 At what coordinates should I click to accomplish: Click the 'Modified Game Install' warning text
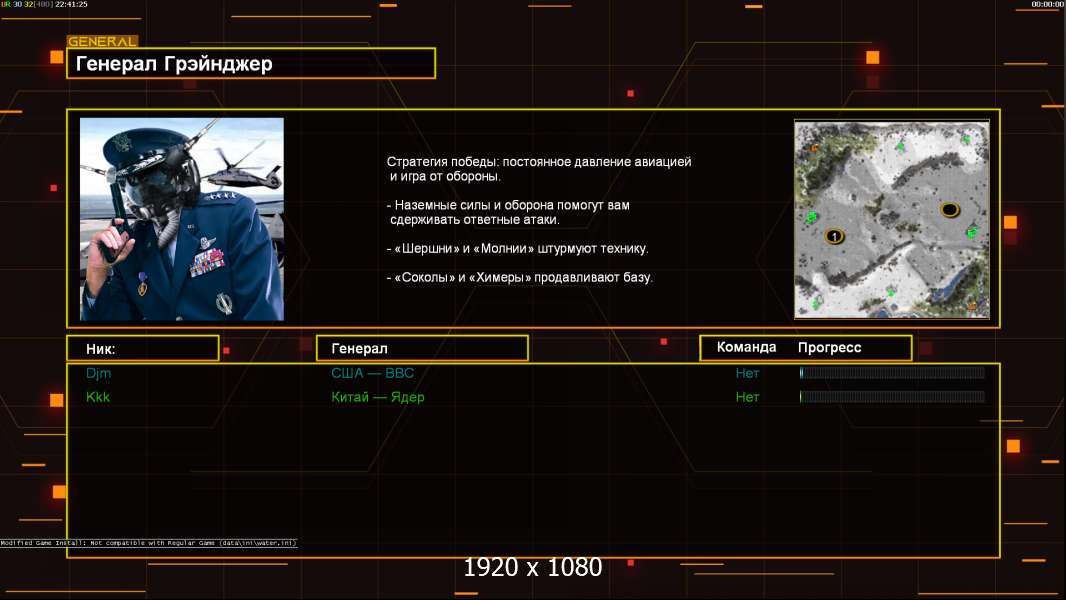148,543
